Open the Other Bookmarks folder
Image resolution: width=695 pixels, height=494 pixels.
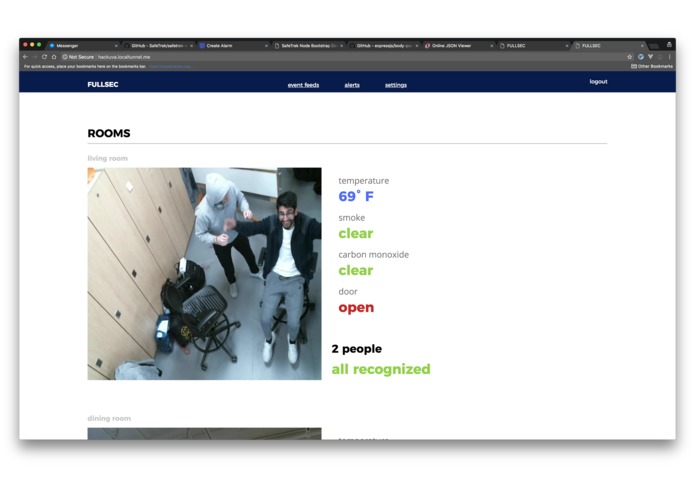[652, 66]
